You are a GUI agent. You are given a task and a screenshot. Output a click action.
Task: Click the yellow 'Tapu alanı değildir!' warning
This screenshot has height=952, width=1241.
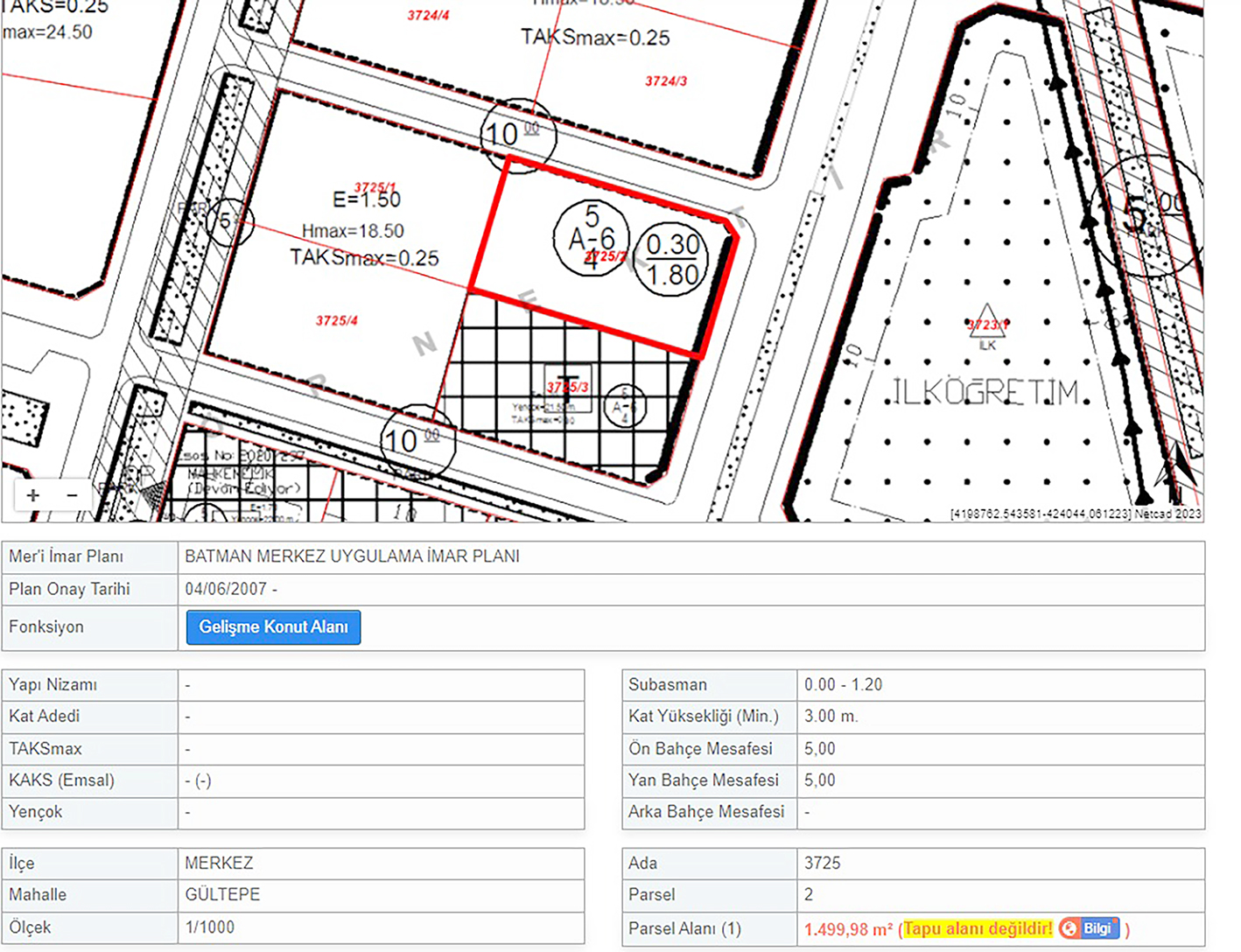coord(978,928)
